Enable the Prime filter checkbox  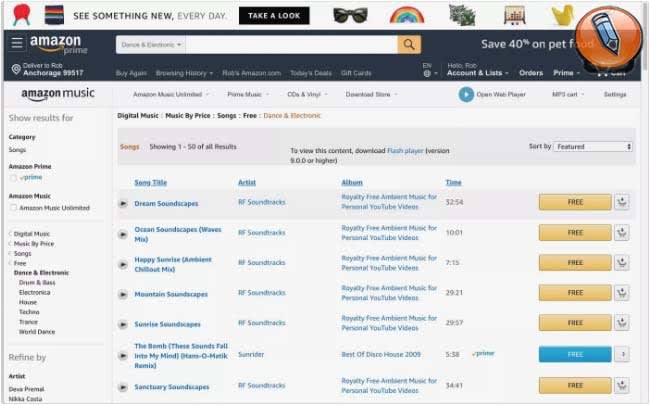(13, 178)
